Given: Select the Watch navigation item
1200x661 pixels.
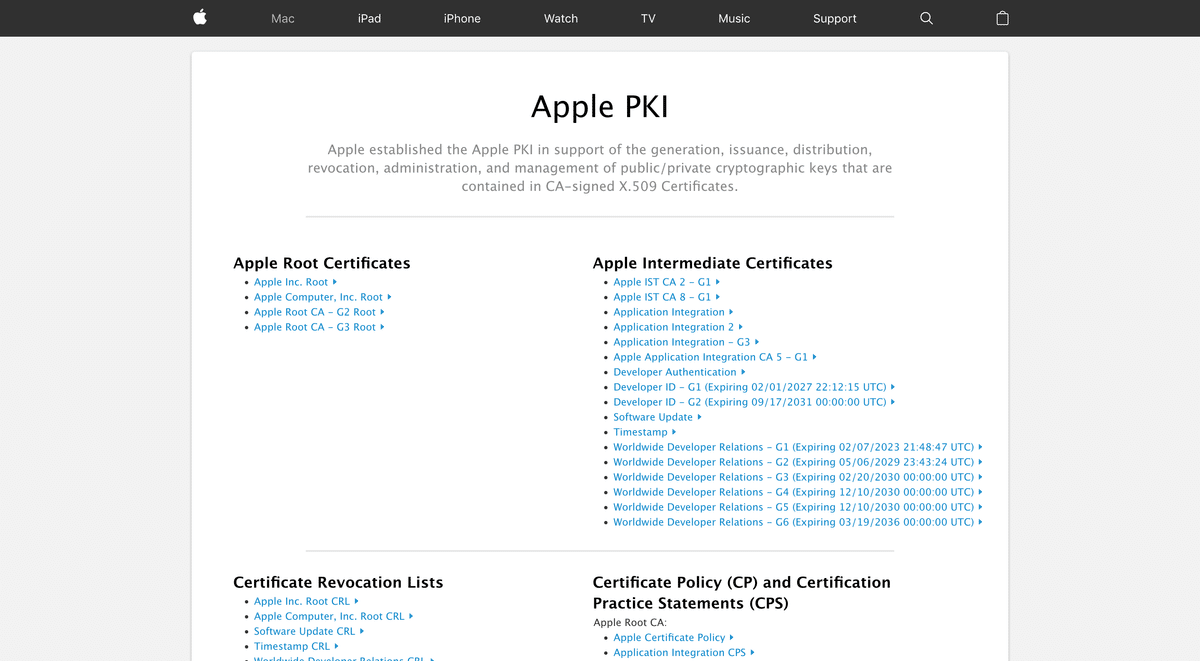Looking at the screenshot, I should pyautogui.click(x=560, y=18).
